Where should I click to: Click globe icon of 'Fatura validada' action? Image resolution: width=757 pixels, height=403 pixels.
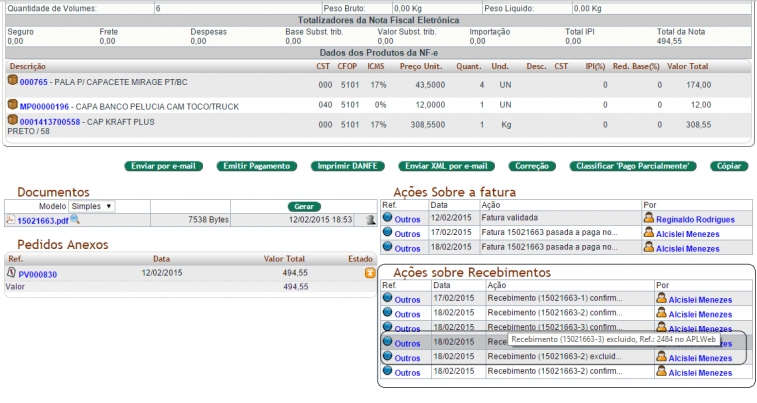coord(388,218)
